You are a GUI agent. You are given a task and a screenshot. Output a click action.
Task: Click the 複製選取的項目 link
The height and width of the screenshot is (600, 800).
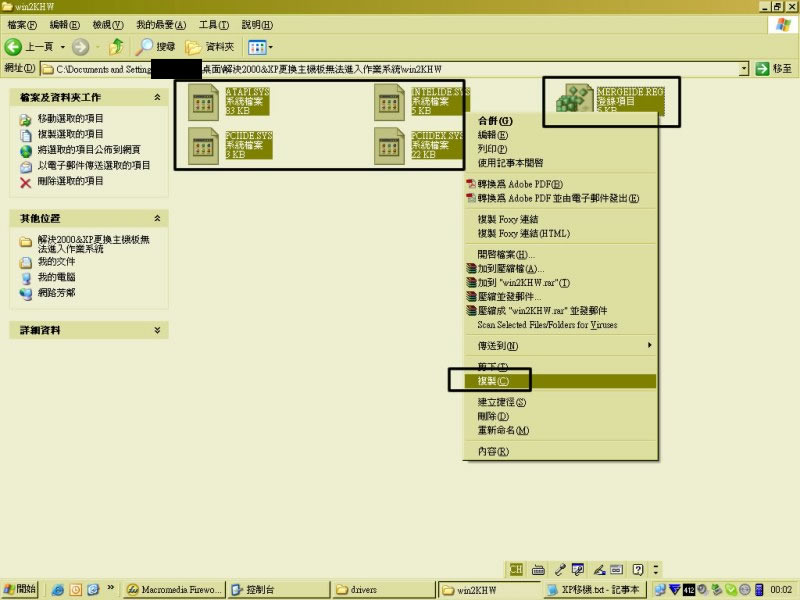pyautogui.click(x=70, y=134)
